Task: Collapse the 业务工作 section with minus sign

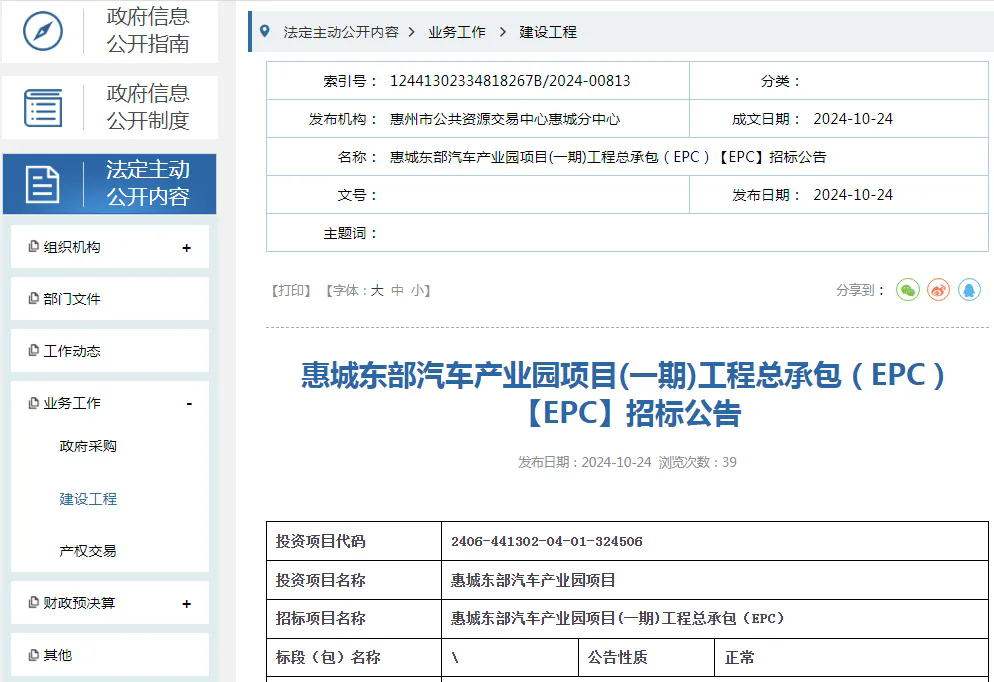Action: [x=189, y=404]
